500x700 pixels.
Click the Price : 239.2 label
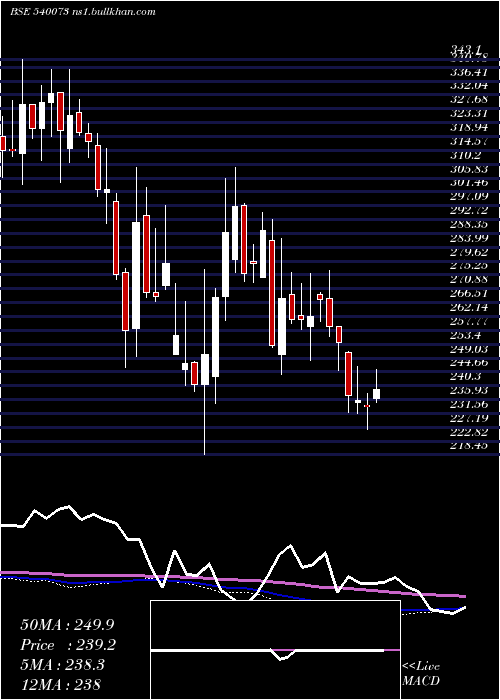(68, 646)
